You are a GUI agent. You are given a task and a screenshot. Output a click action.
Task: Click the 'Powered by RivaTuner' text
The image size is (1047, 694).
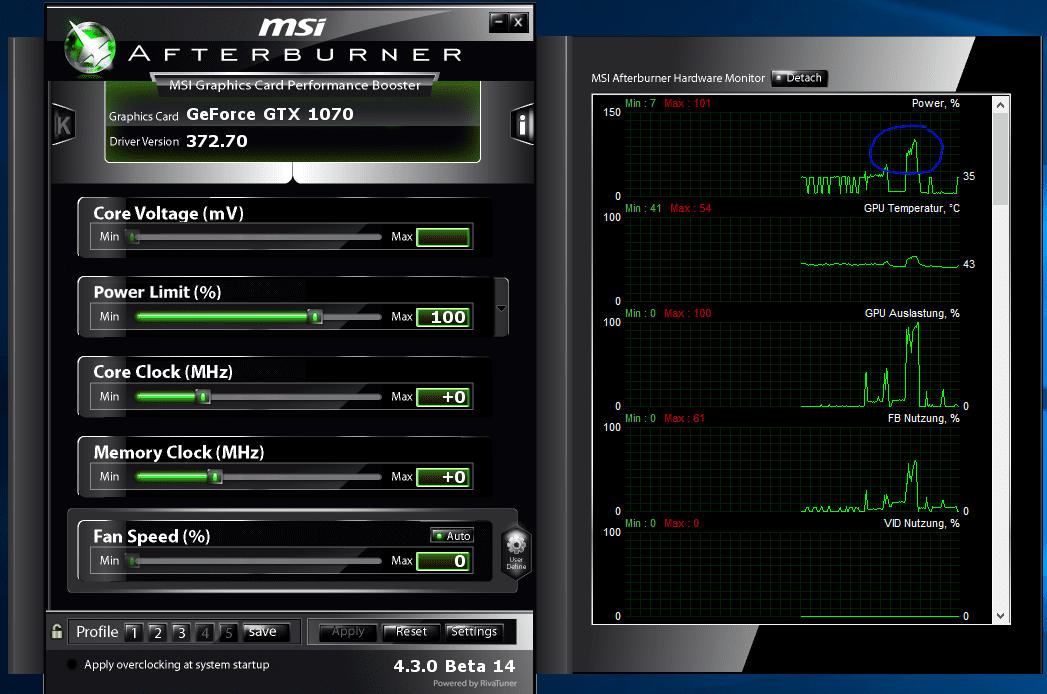pyautogui.click(x=475, y=683)
